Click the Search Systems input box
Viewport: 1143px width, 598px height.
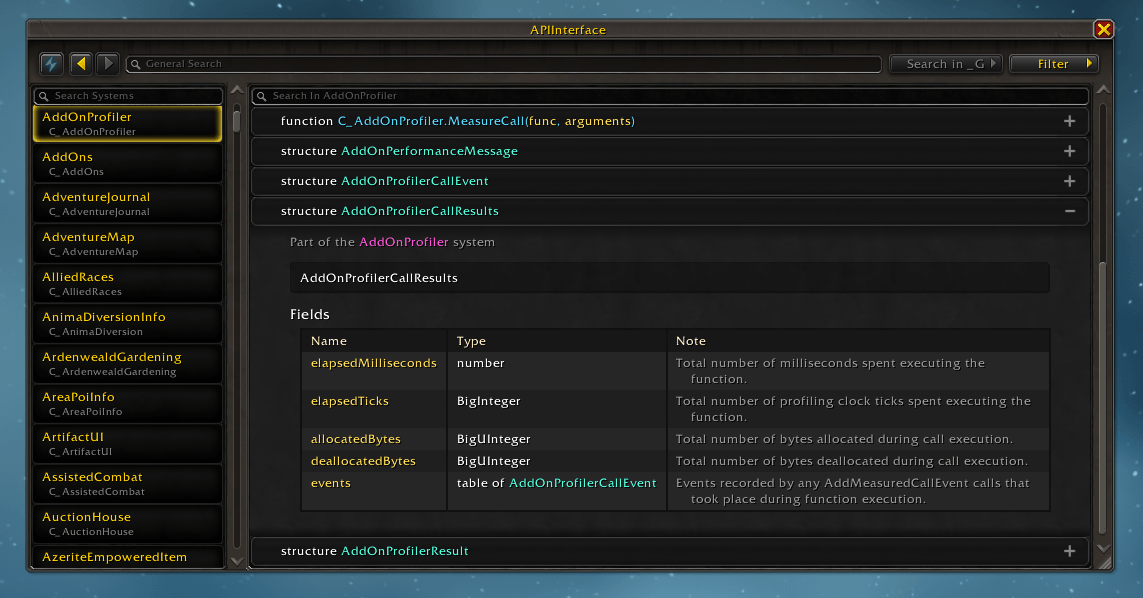coord(130,96)
